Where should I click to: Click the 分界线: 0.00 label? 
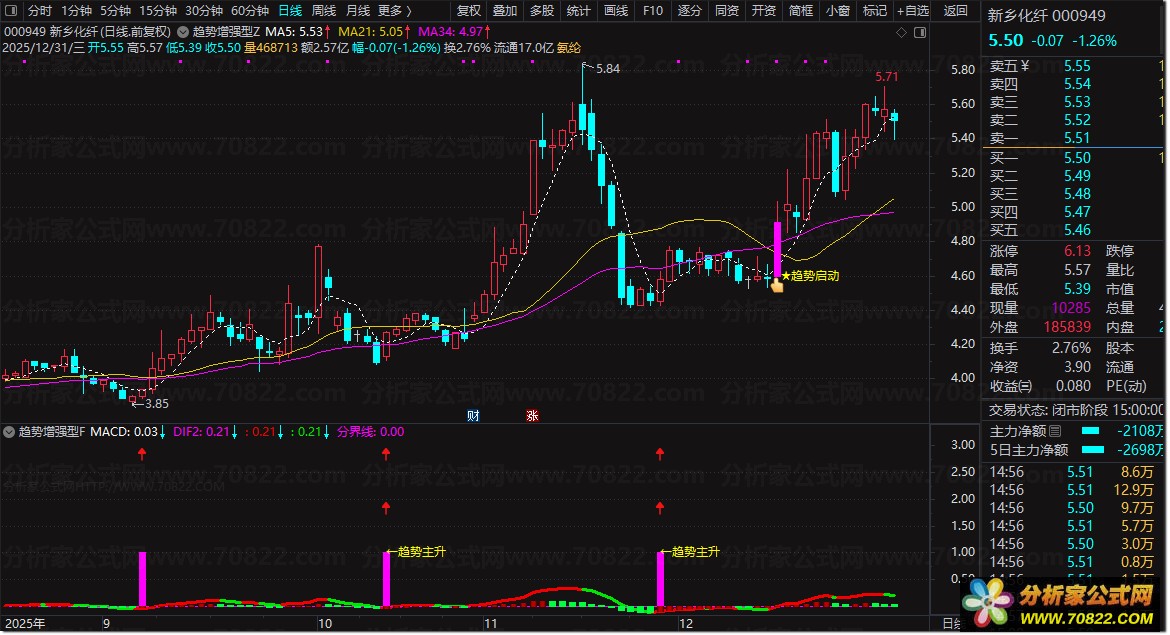tap(371, 432)
